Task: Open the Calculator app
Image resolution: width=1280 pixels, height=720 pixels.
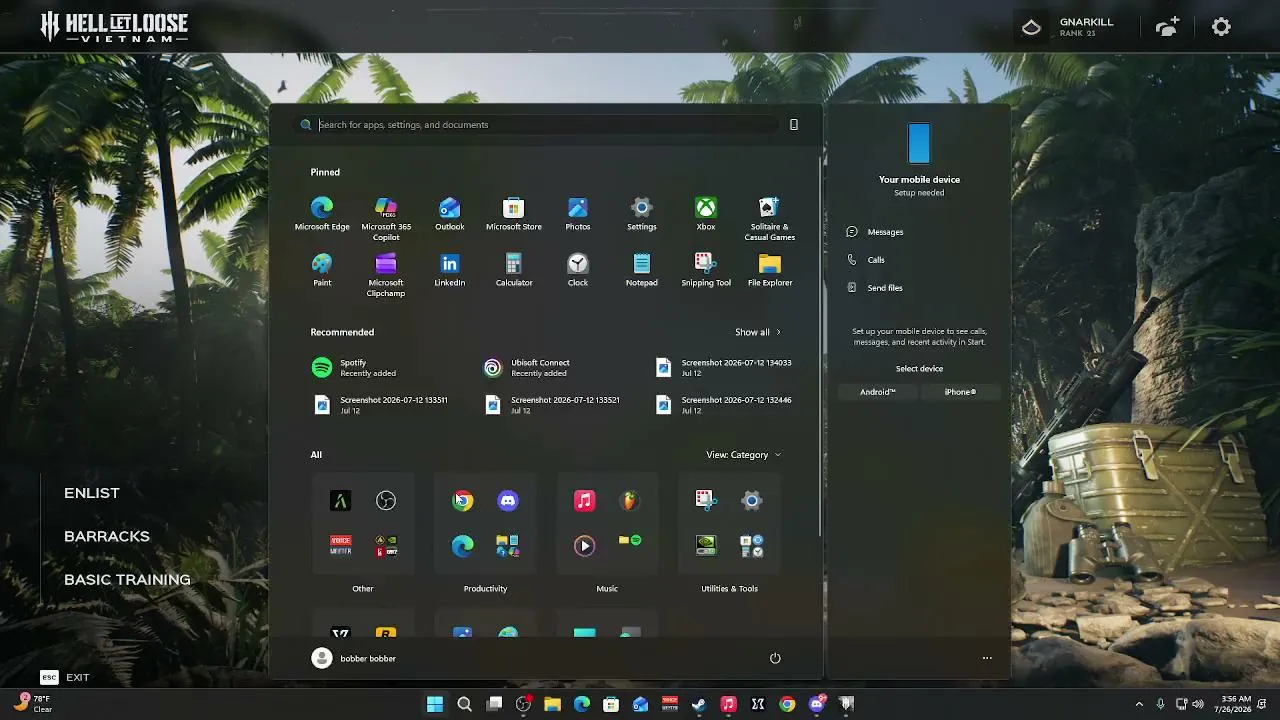Action: click(514, 270)
